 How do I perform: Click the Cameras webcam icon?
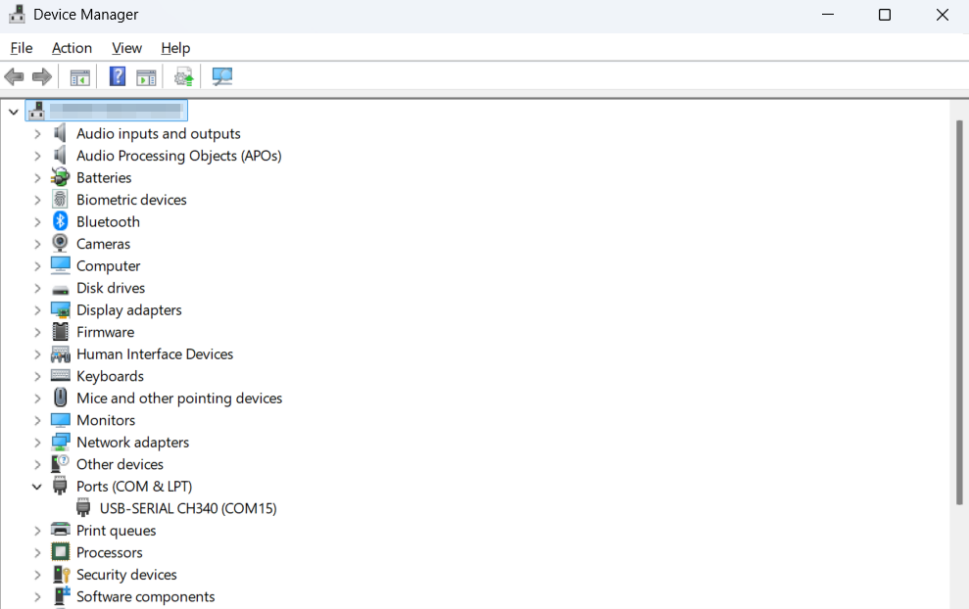click(60, 244)
